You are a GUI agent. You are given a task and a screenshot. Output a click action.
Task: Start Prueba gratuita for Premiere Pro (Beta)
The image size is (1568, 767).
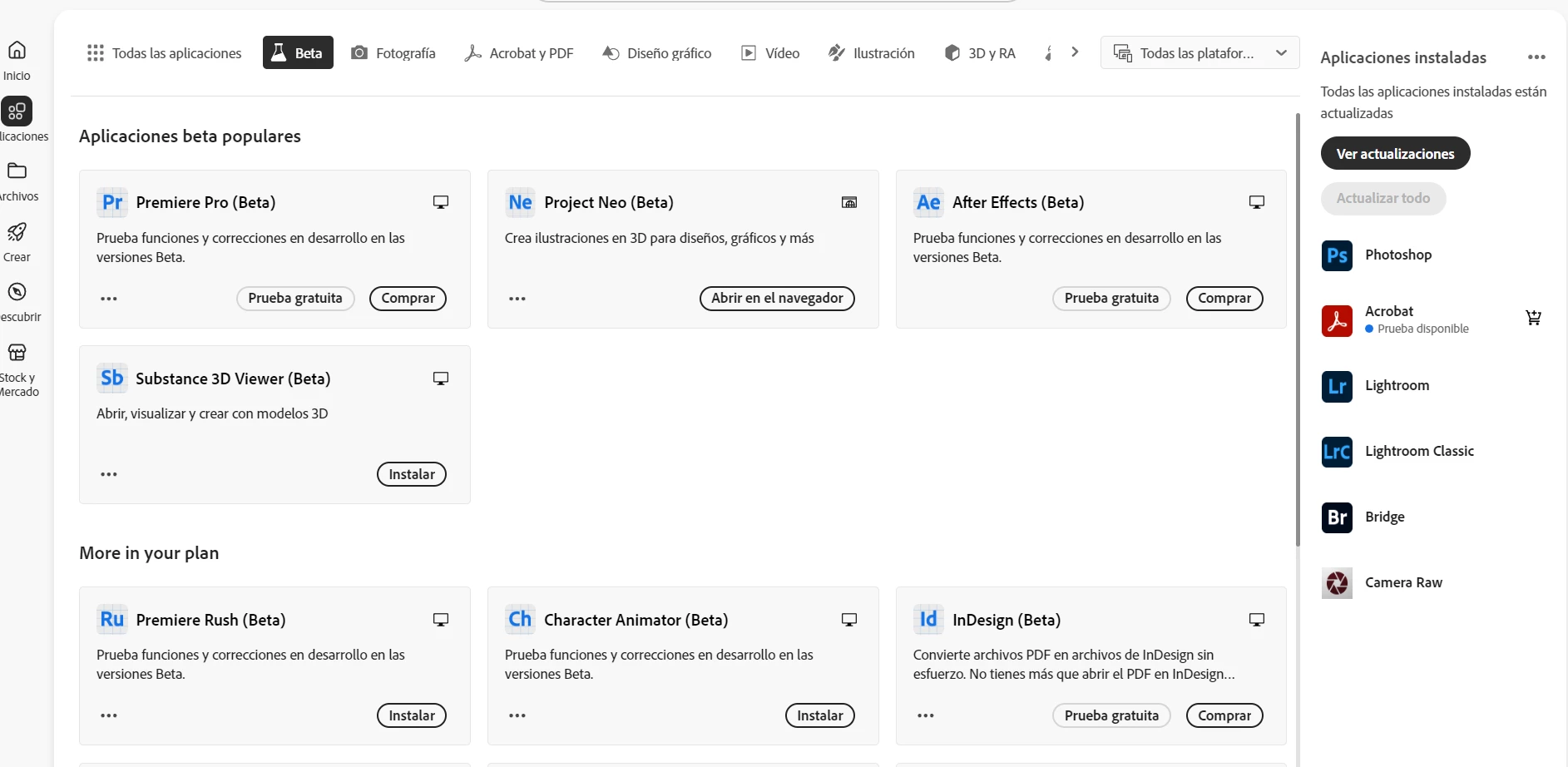pyautogui.click(x=295, y=299)
